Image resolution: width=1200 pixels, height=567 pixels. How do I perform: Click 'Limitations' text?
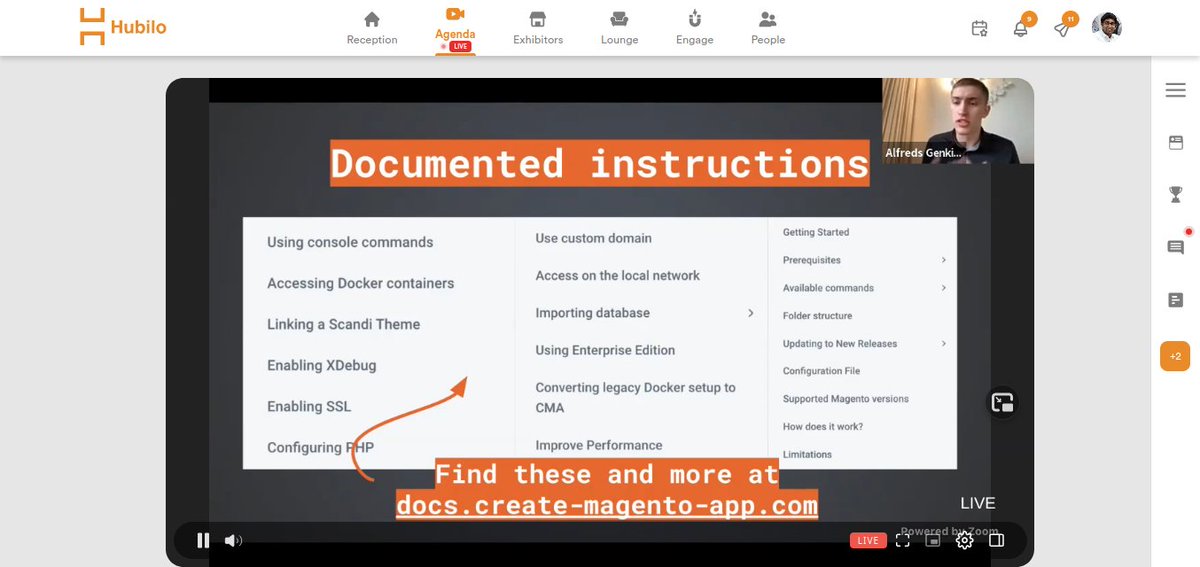pyautogui.click(x=807, y=455)
